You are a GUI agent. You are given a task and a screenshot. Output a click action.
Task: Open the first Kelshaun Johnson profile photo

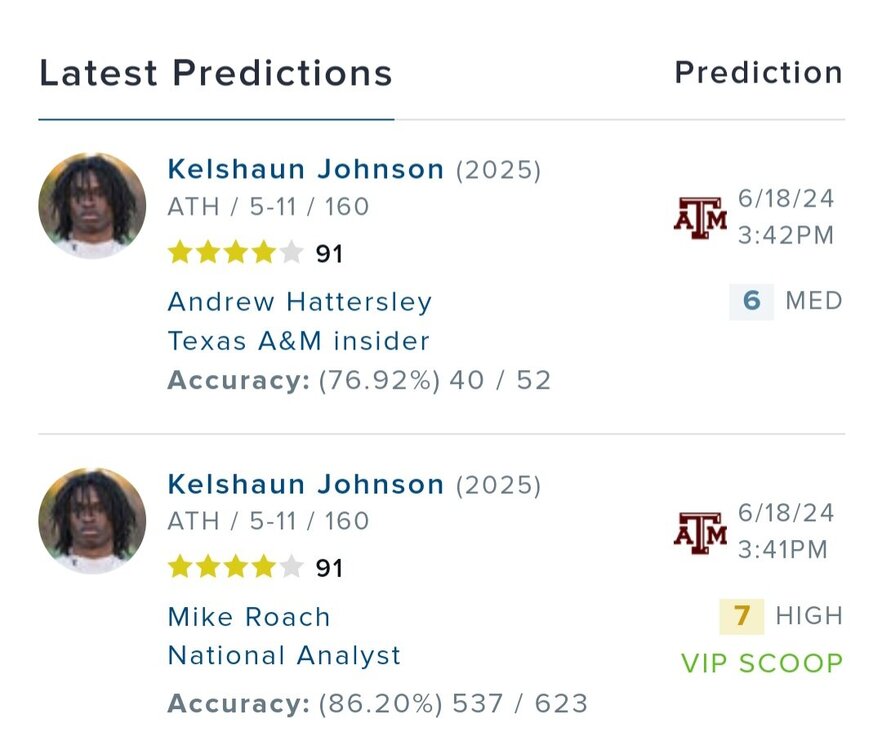[92, 207]
